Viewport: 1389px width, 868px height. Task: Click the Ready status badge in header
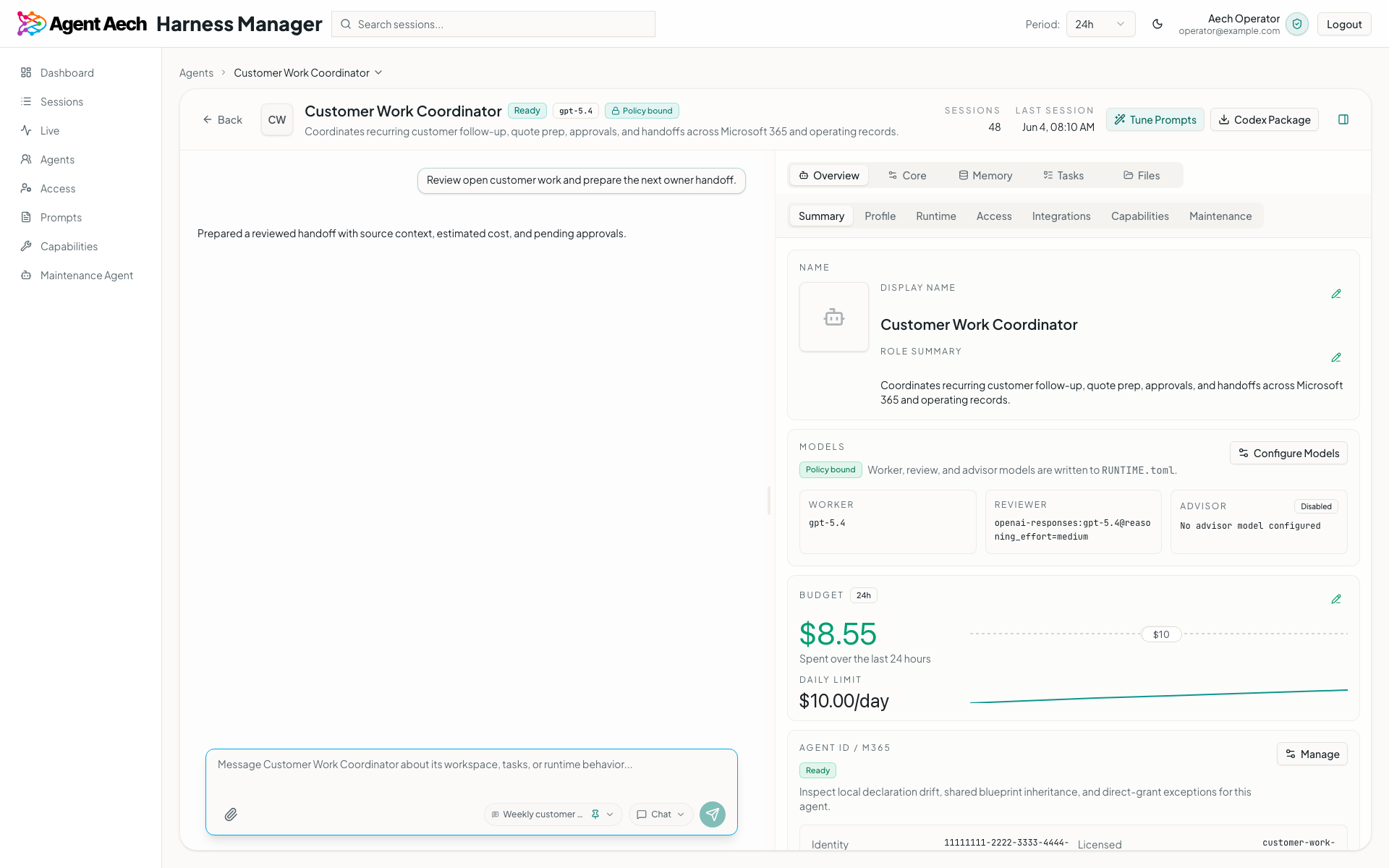(x=527, y=111)
